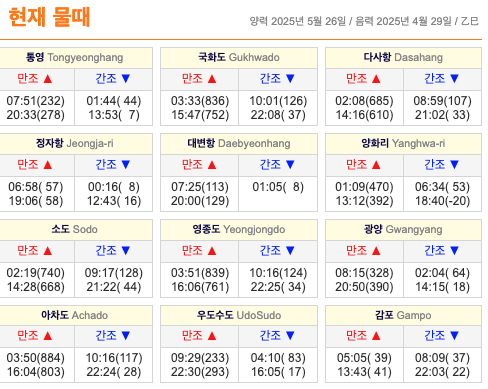
Task: Click Daebyeonhang red high-tide triangle icon
Action: pyautogui.click(x=212, y=165)
